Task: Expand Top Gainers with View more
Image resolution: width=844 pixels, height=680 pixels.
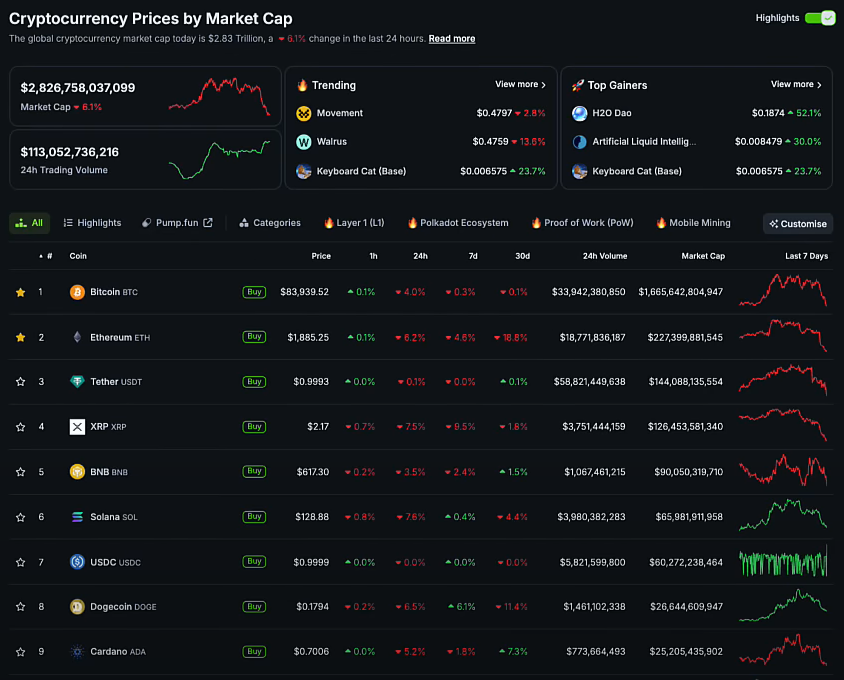Action: coord(796,85)
